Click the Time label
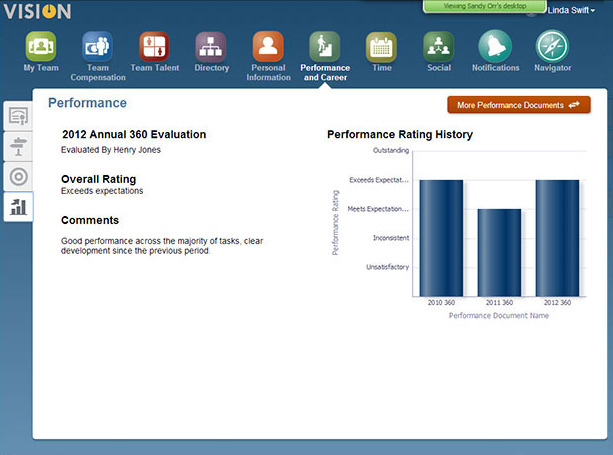Image resolution: width=613 pixels, height=455 pixels. 382,68
